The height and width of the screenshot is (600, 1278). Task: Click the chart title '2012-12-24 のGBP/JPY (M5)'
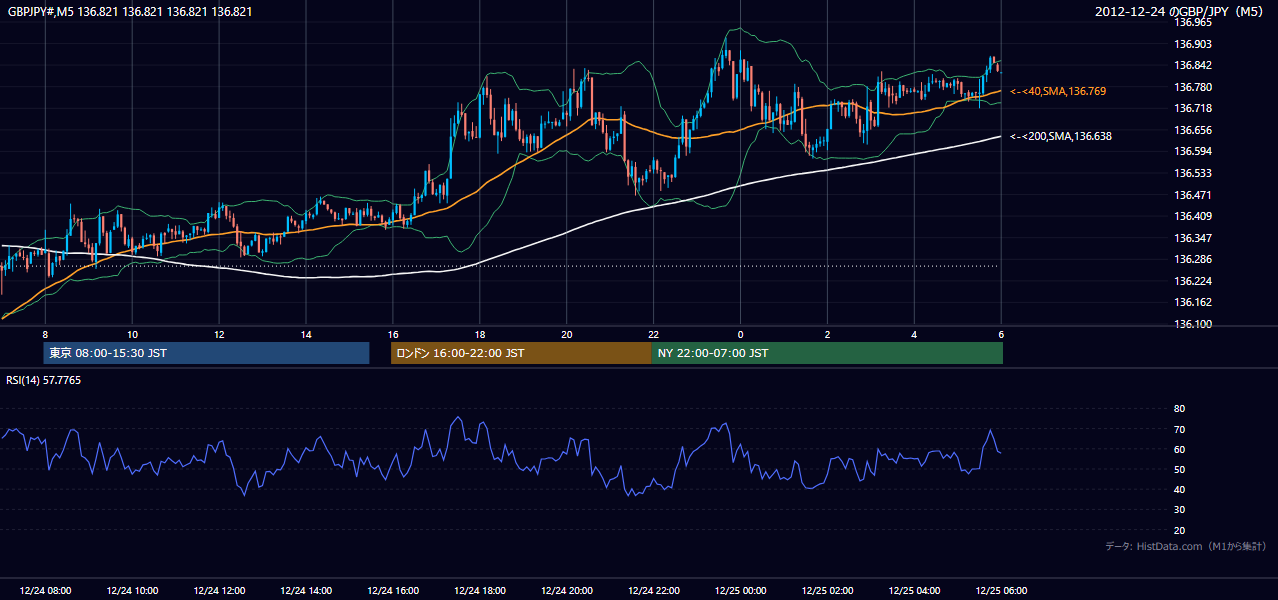point(1181,12)
